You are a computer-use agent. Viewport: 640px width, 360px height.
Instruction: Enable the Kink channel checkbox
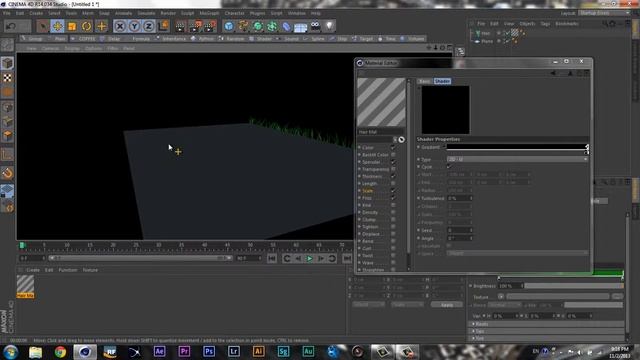click(393, 205)
